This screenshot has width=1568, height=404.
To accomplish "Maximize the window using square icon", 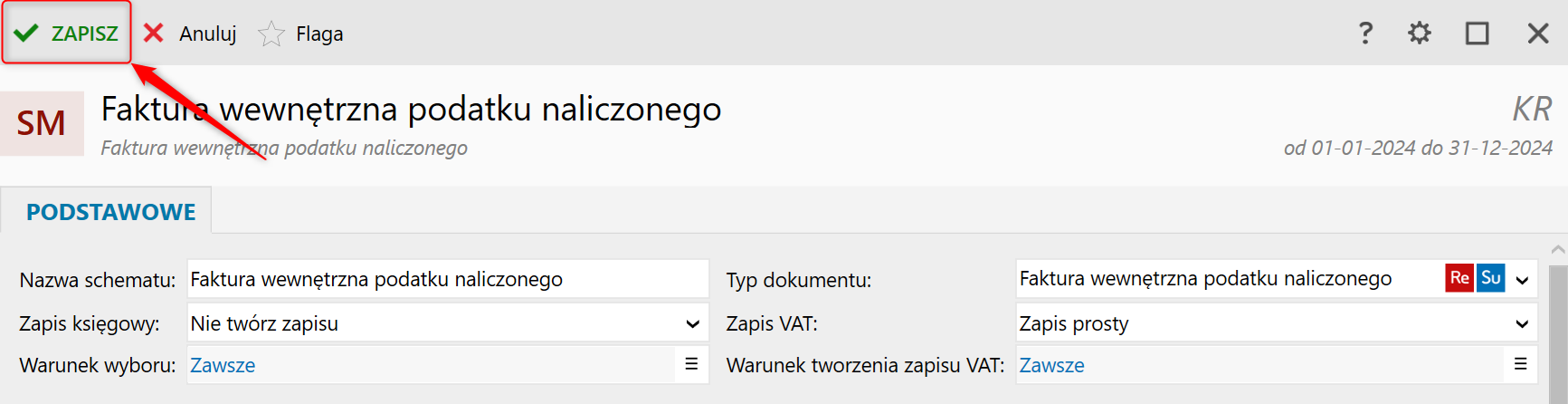I will pos(1478,34).
